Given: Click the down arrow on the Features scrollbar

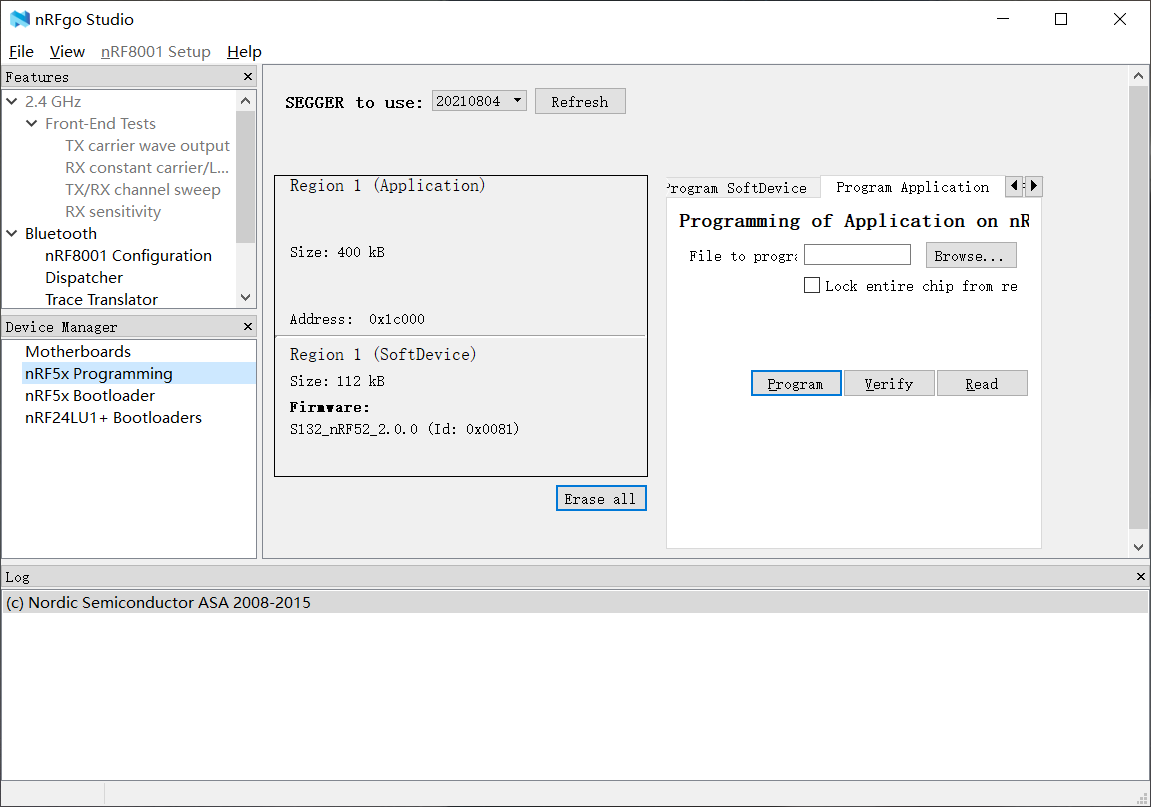Looking at the screenshot, I should click(246, 296).
